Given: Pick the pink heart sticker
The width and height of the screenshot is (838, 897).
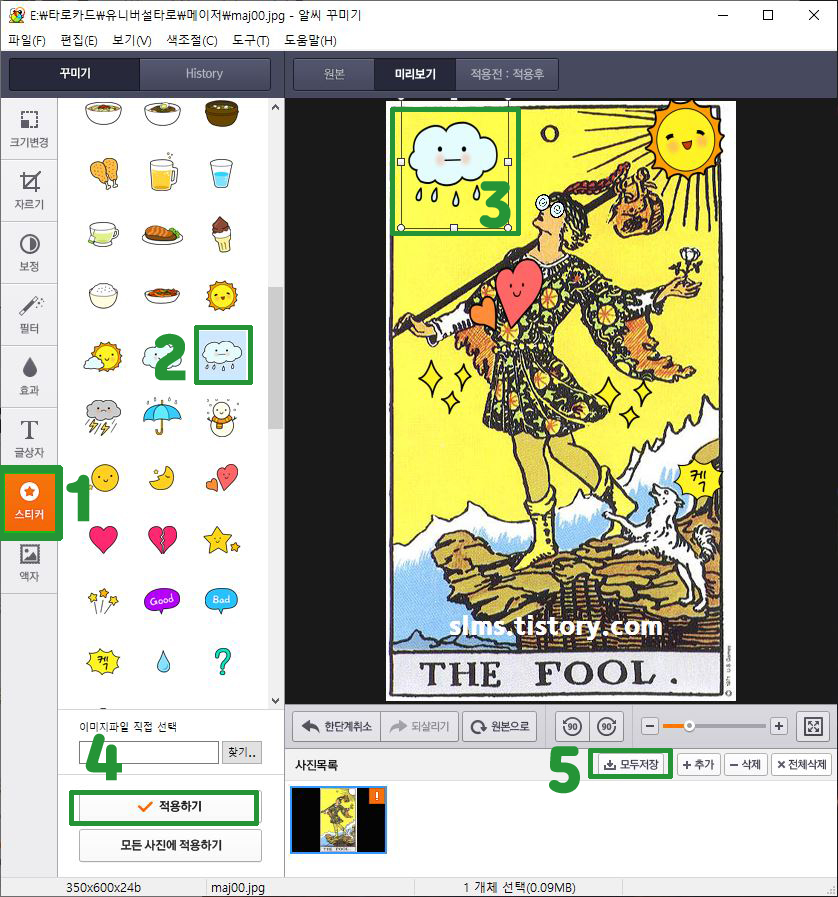Looking at the screenshot, I should click(x=104, y=539).
